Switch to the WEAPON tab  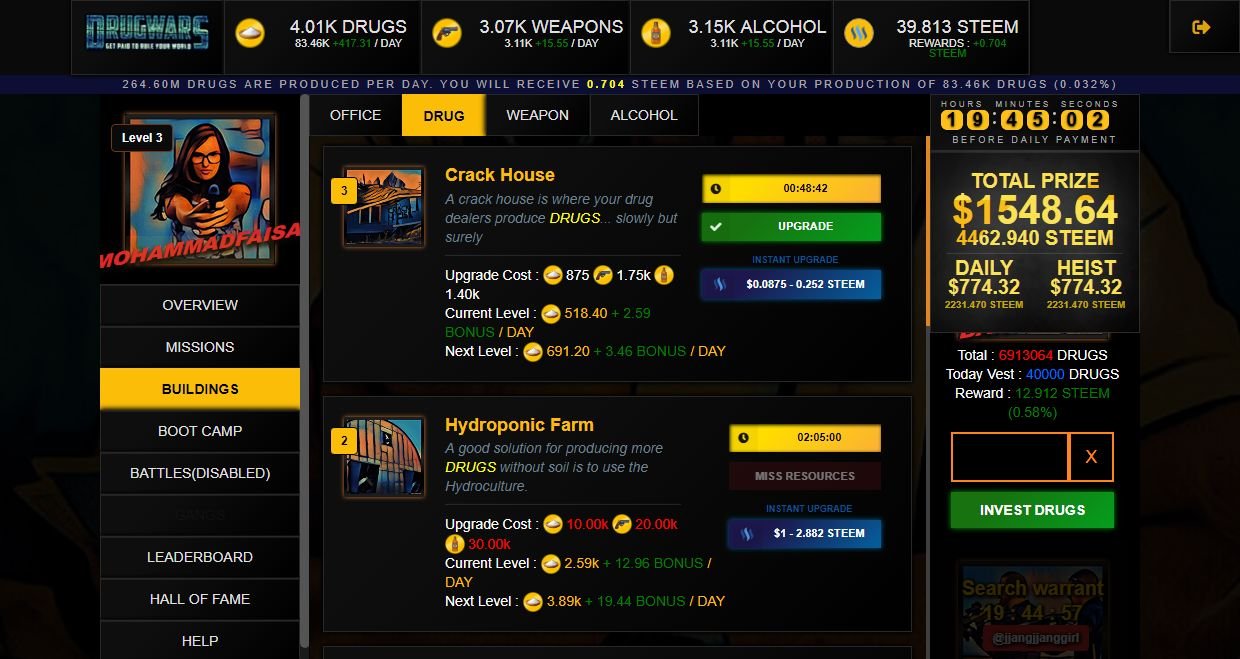click(x=538, y=115)
